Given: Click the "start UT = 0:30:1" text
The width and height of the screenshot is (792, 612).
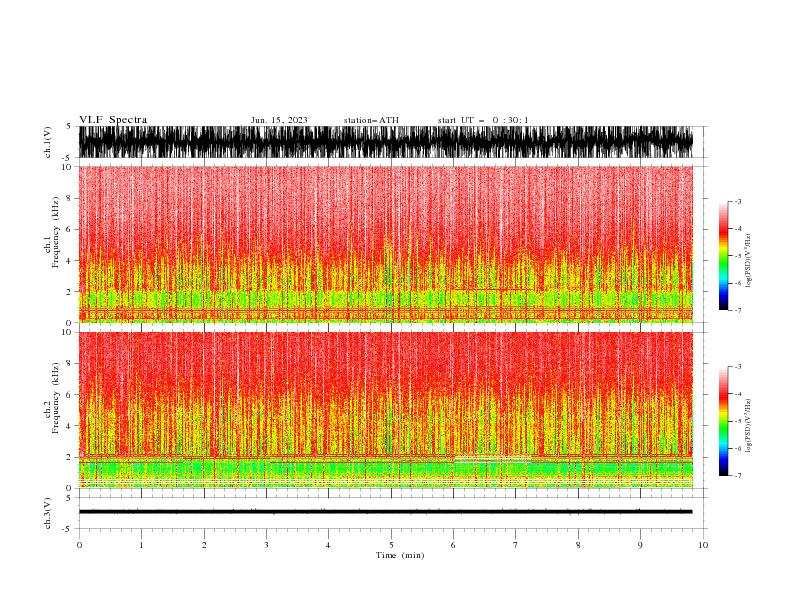Looking at the screenshot, I should (x=483, y=120).
